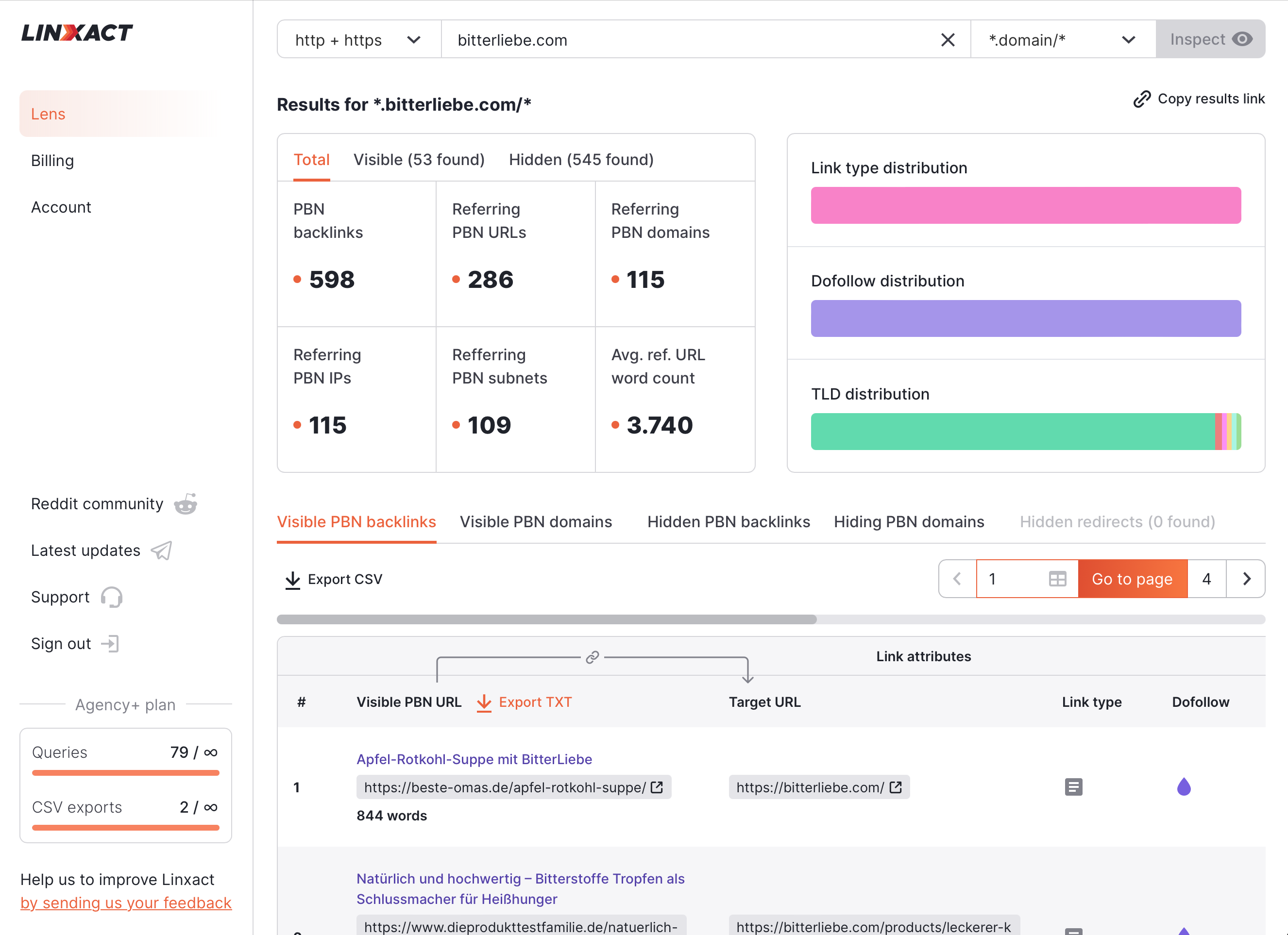
Task: Click the PBN backlinks 598 stat
Action: pos(356,254)
